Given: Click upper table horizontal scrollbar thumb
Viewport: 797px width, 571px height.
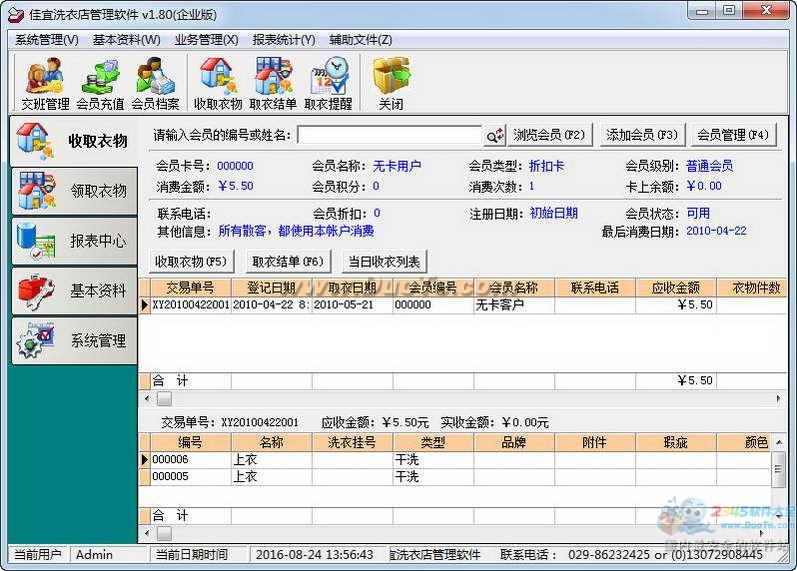Looking at the screenshot, I should coord(164,399).
